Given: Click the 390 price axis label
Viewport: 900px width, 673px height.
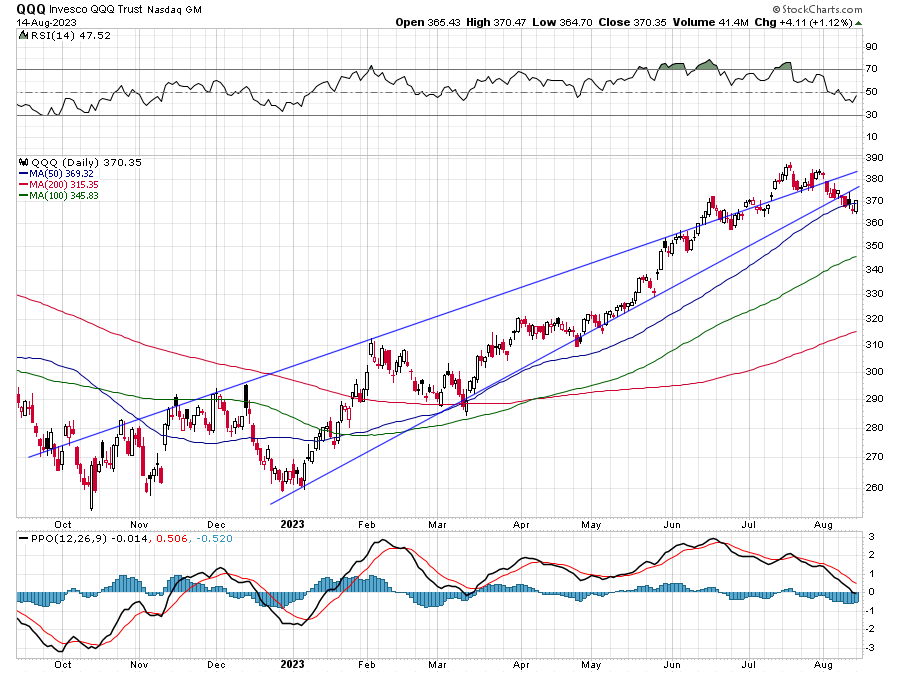Looking at the screenshot, I should (874, 158).
